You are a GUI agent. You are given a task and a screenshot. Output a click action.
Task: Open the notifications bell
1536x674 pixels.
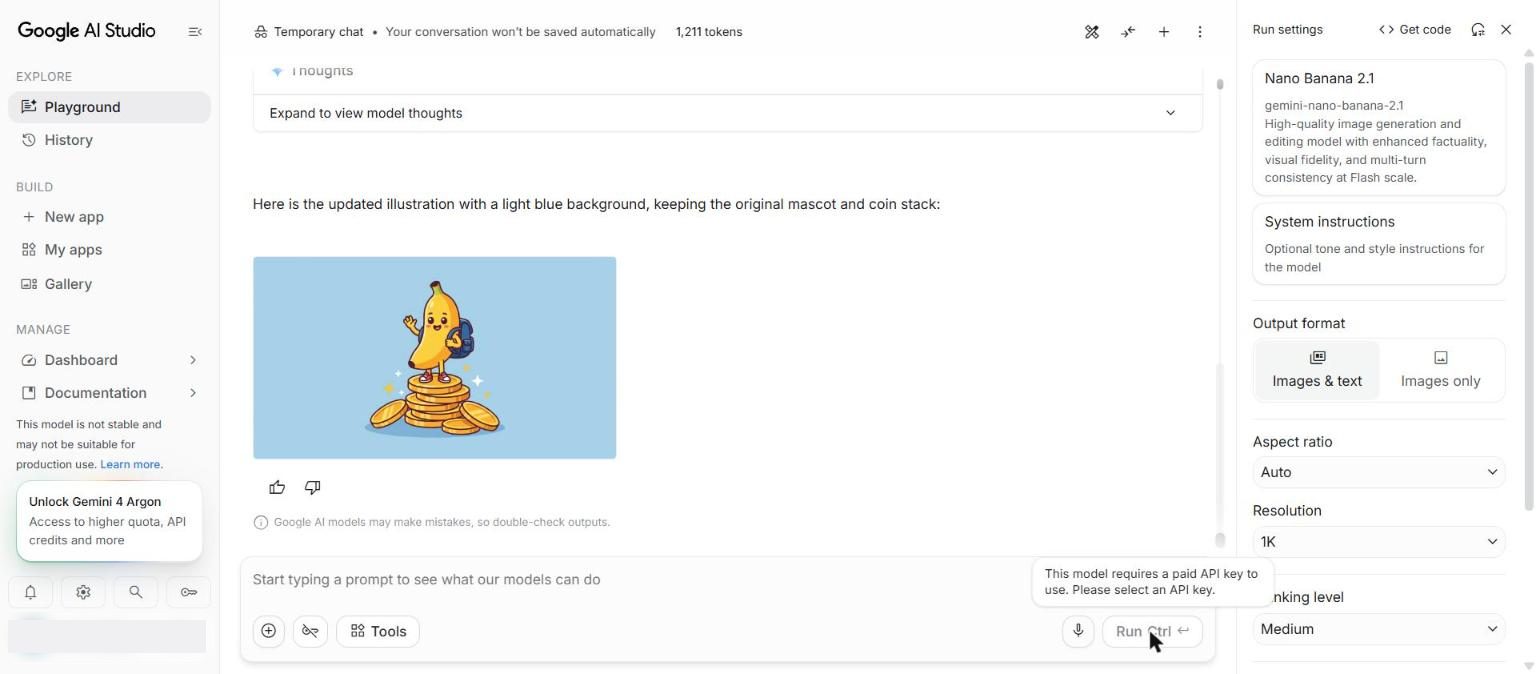pyautogui.click(x=31, y=592)
